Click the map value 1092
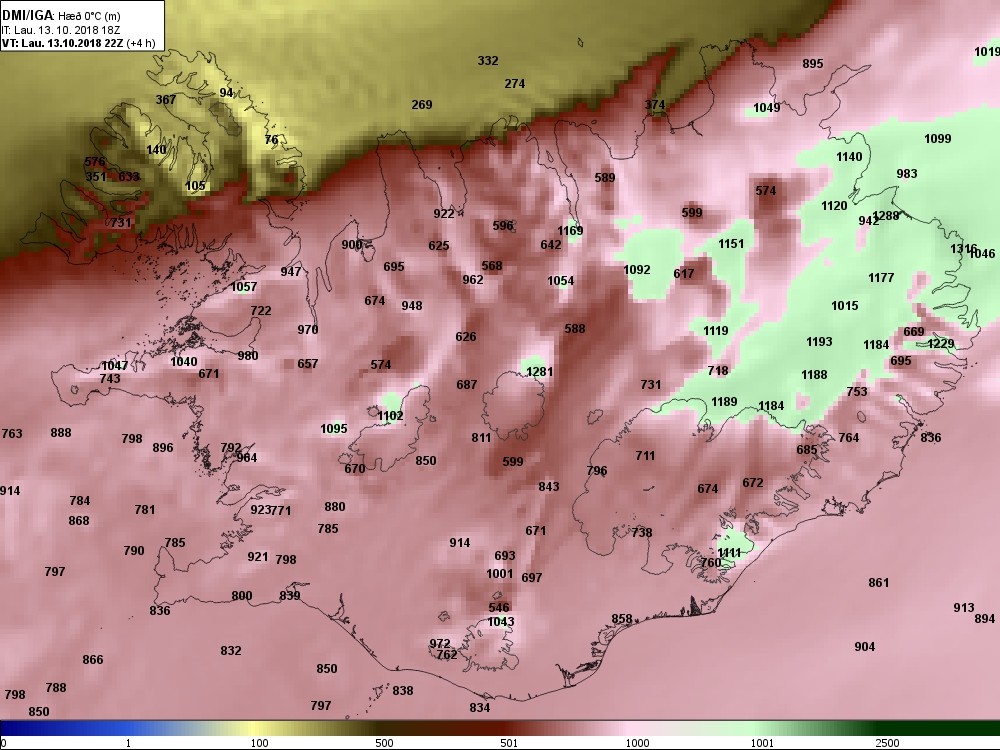Screen dimensions: 1000x750 click(x=636, y=270)
